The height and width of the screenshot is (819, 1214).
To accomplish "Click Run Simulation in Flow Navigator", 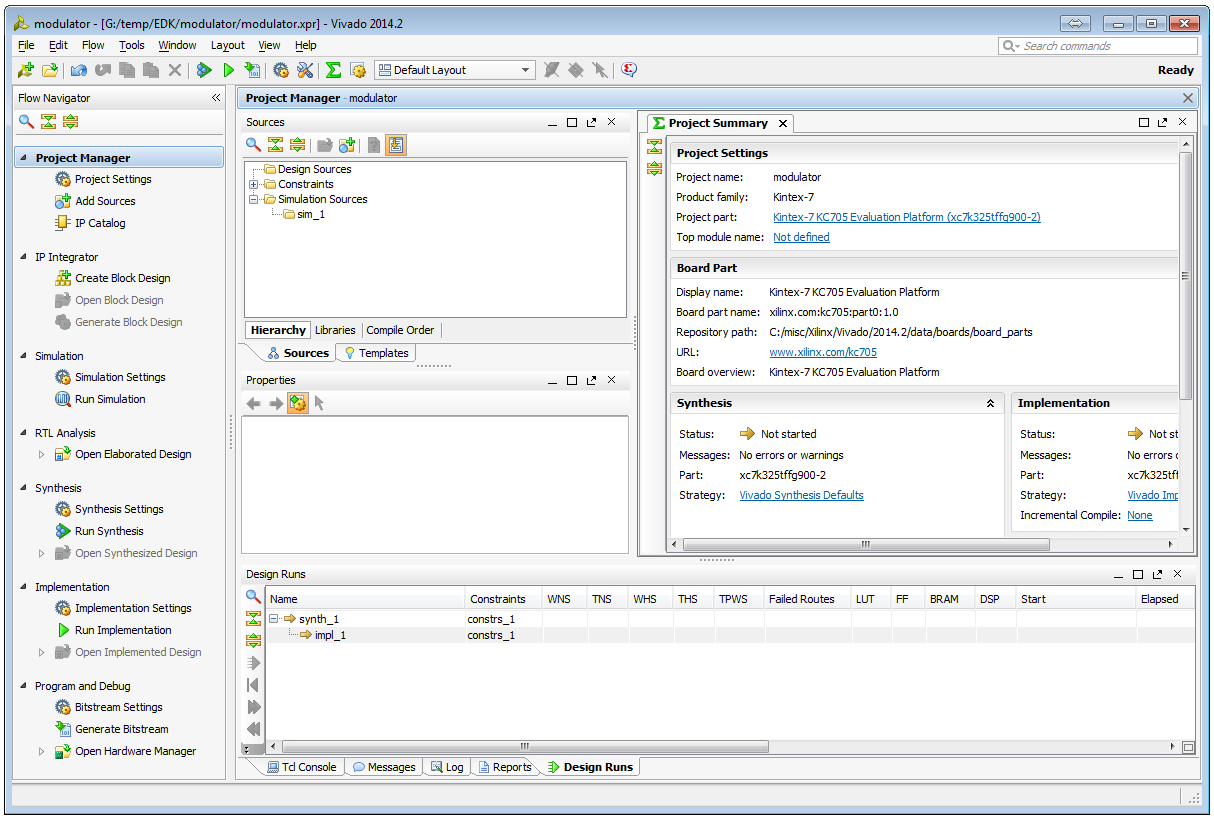I will [110, 400].
